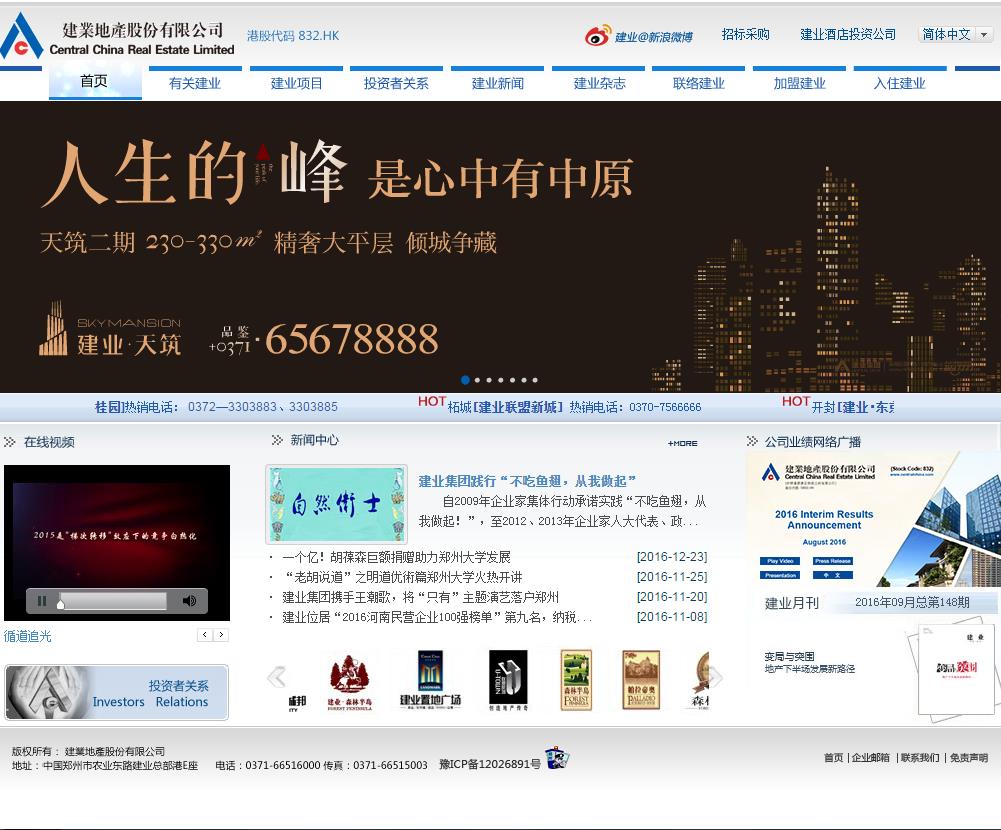Open the Palladio project logo

click(641, 679)
